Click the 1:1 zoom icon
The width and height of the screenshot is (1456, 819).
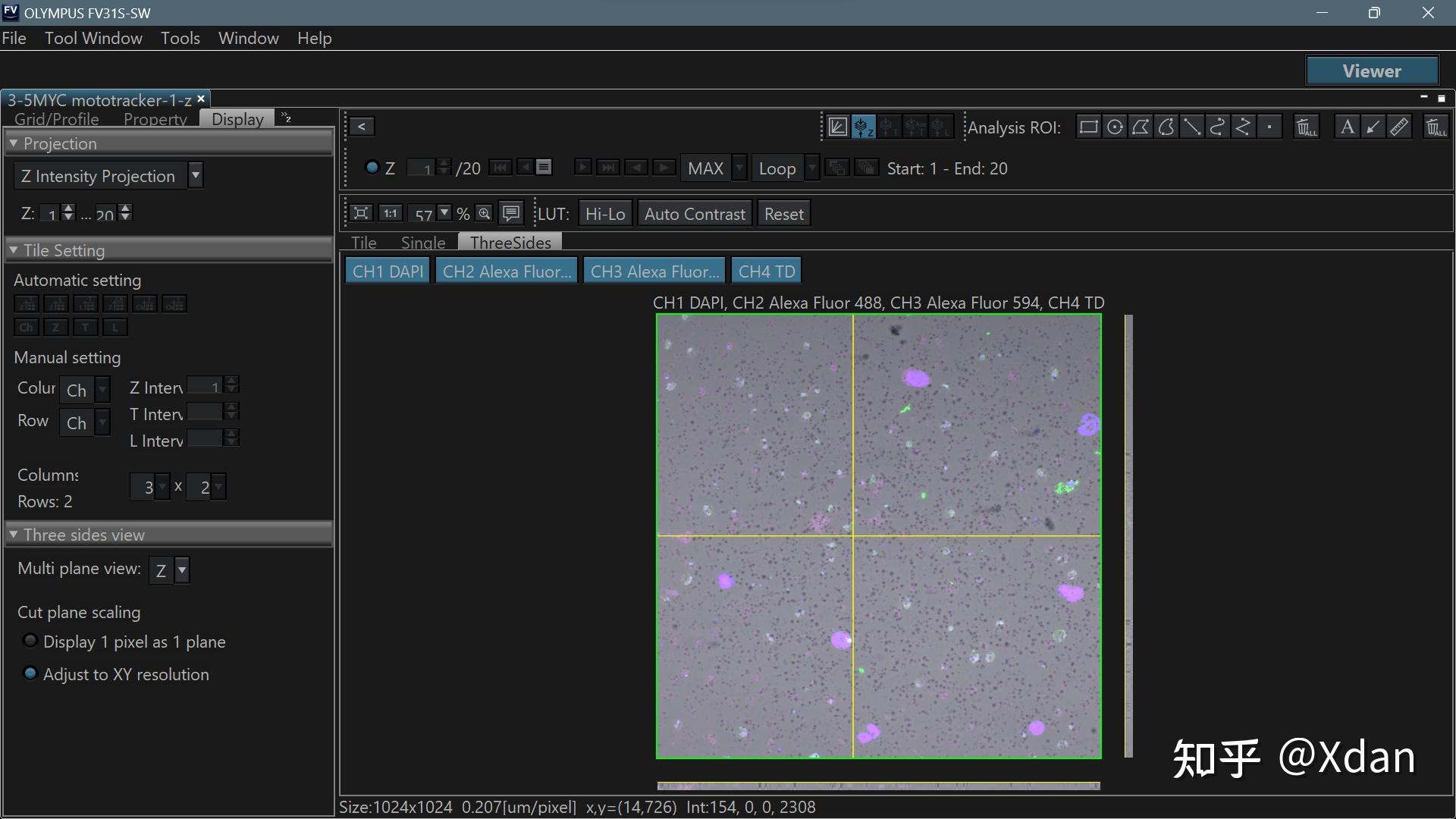pyautogui.click(x=390, y=214)
